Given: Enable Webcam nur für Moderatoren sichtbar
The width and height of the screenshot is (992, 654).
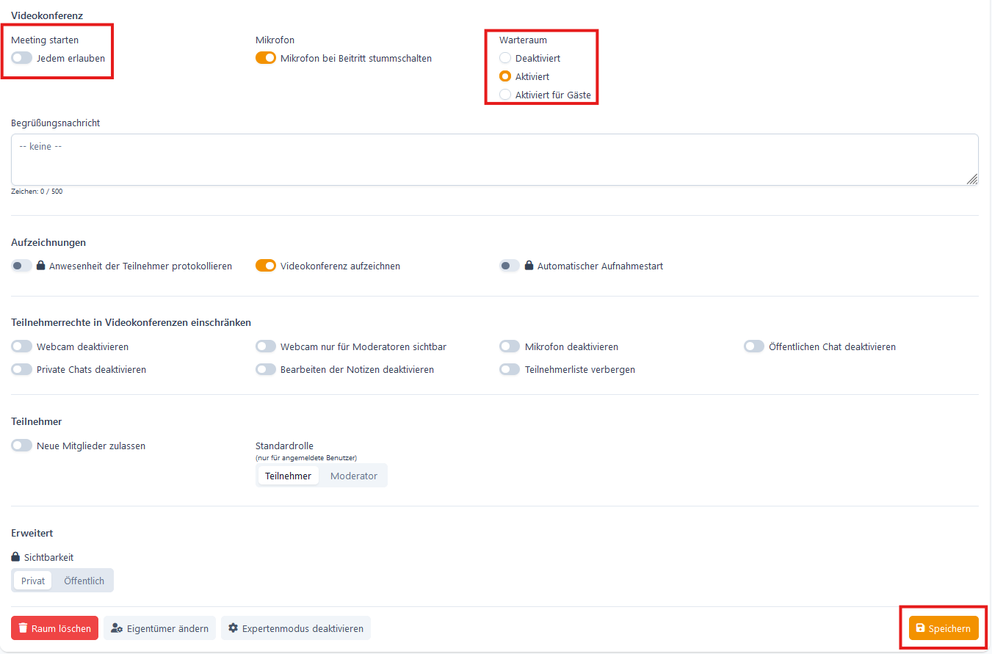Looking at the screenshot, I should pyautogui.click(x=265, y=347).
